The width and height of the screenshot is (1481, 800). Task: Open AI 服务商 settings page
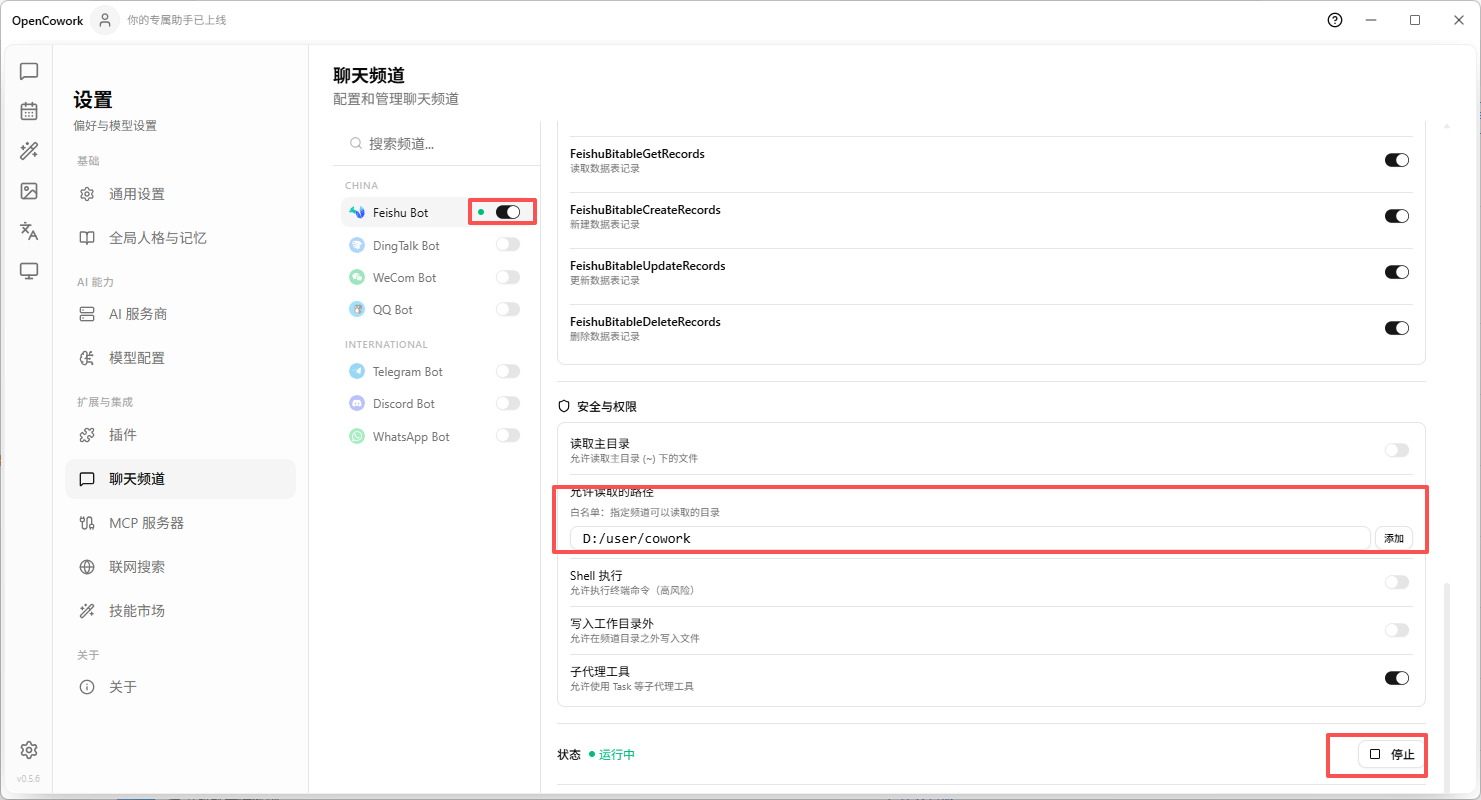tap(180, 314)
